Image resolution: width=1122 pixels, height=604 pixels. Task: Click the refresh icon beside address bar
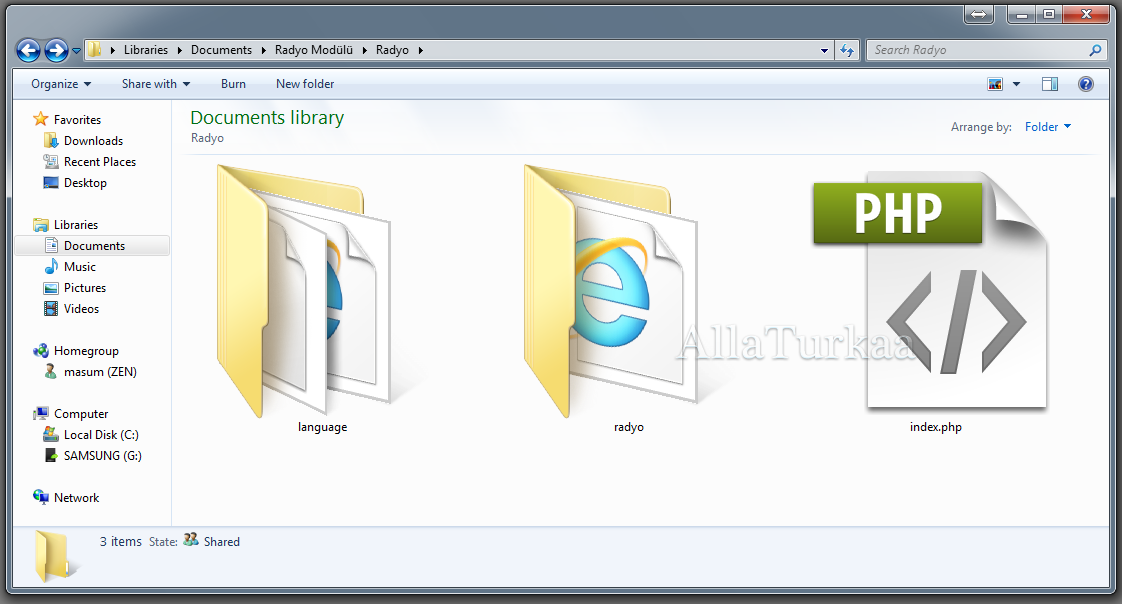847,50
